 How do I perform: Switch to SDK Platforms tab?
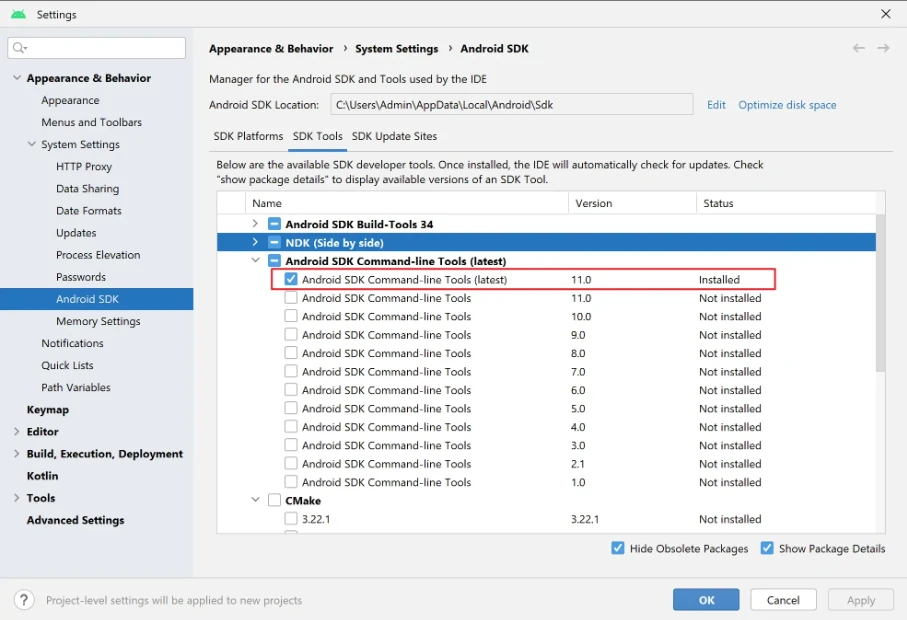point(248,136)
